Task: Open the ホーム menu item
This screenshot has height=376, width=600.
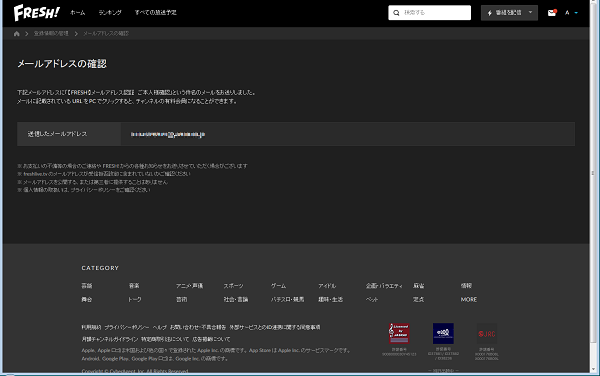Action: pyautogui.click(x=78, y=13)
